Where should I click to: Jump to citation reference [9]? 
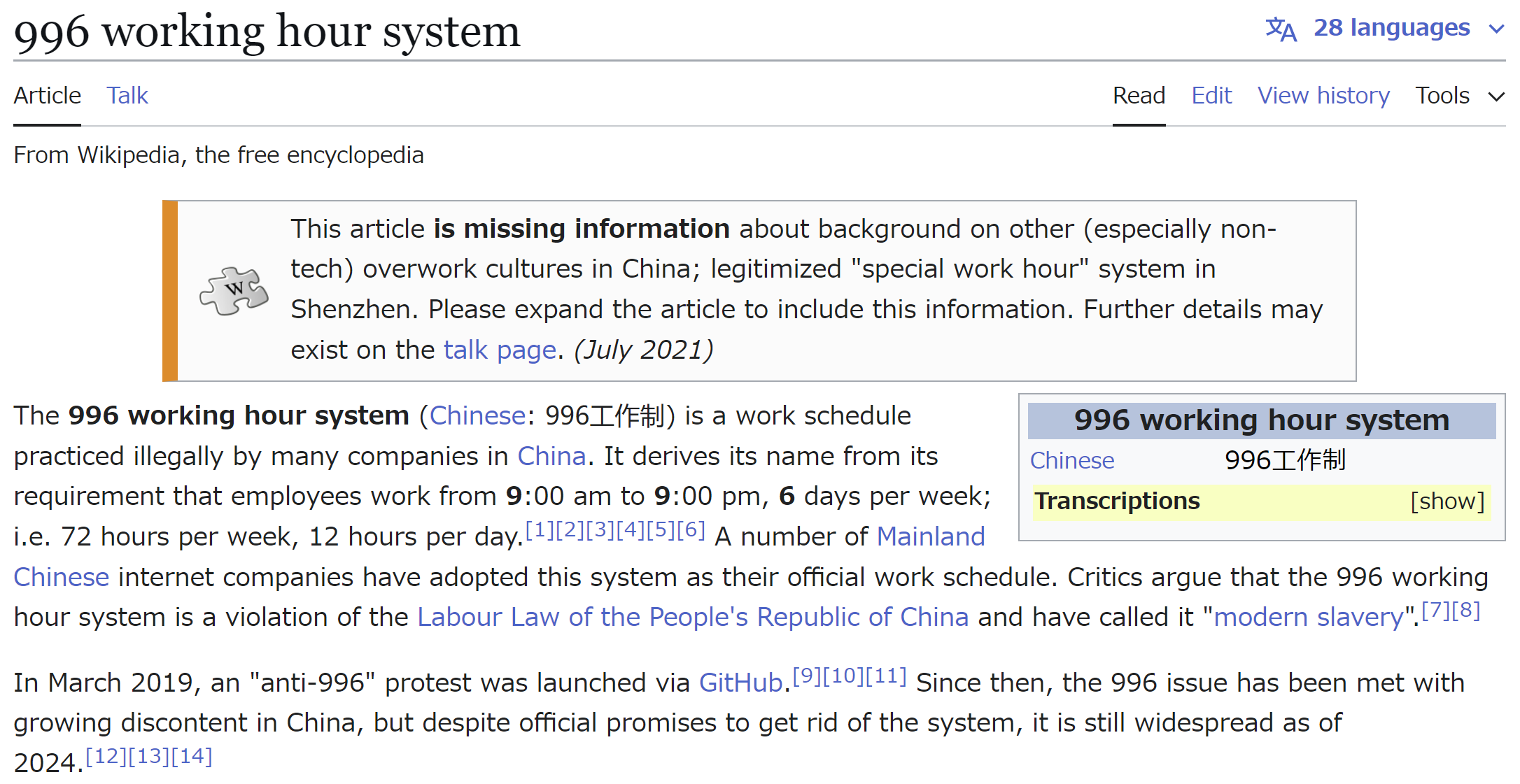(x=806, y=676)
